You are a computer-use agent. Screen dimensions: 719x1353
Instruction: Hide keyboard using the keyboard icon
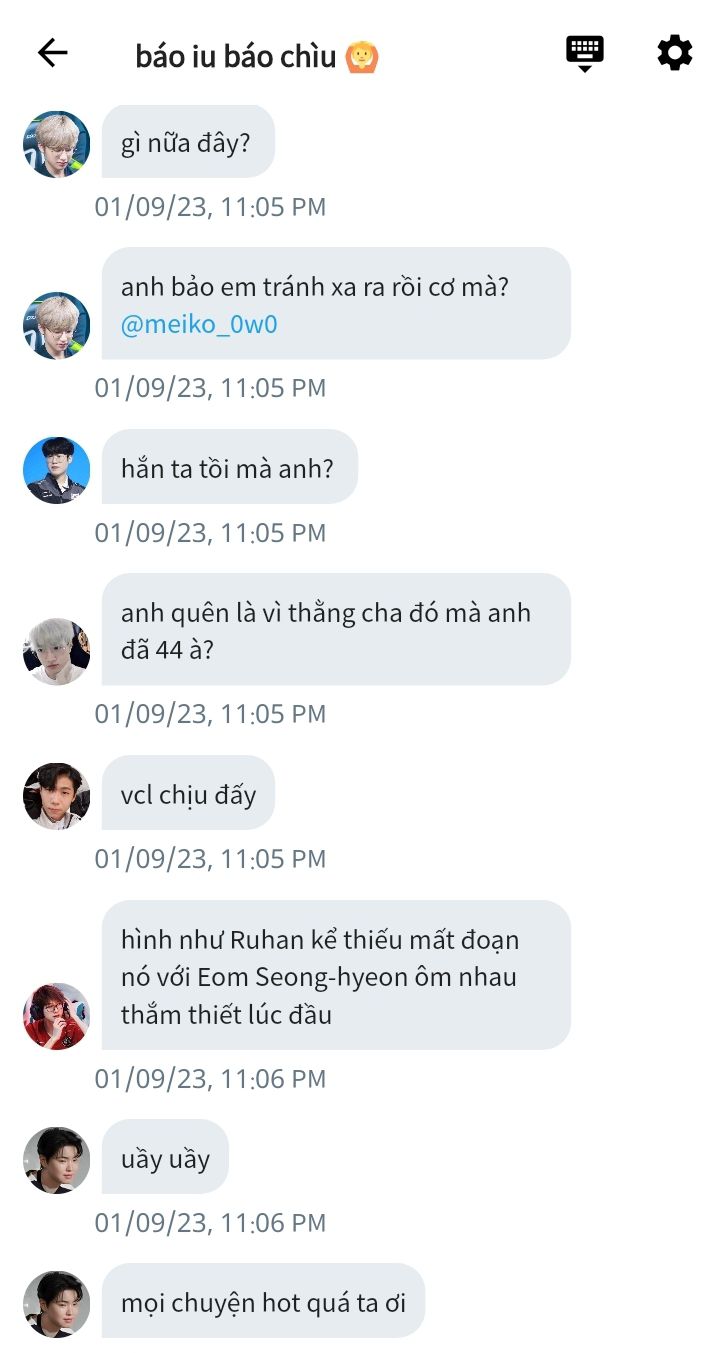pos(585,53)
